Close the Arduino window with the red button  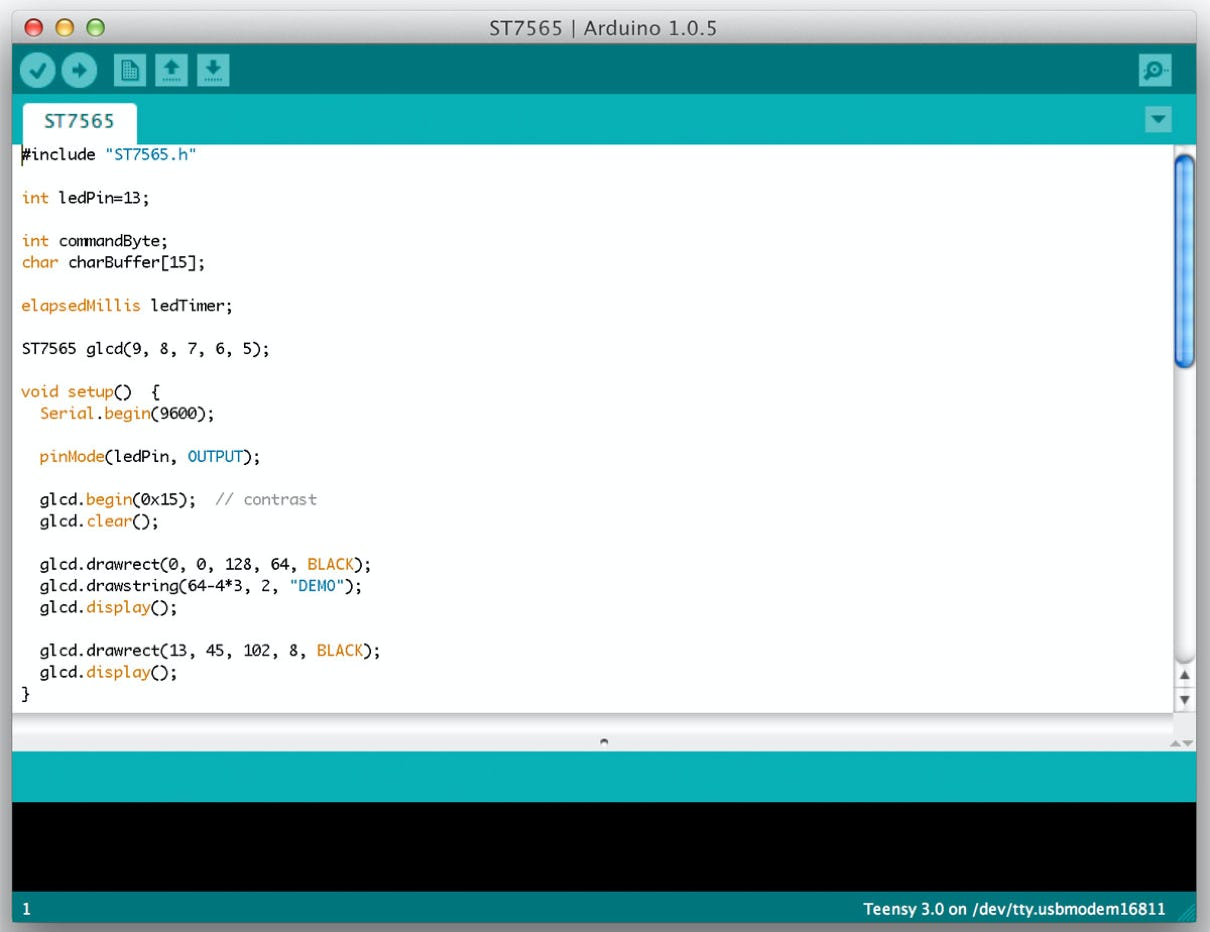tap(34, 28)
